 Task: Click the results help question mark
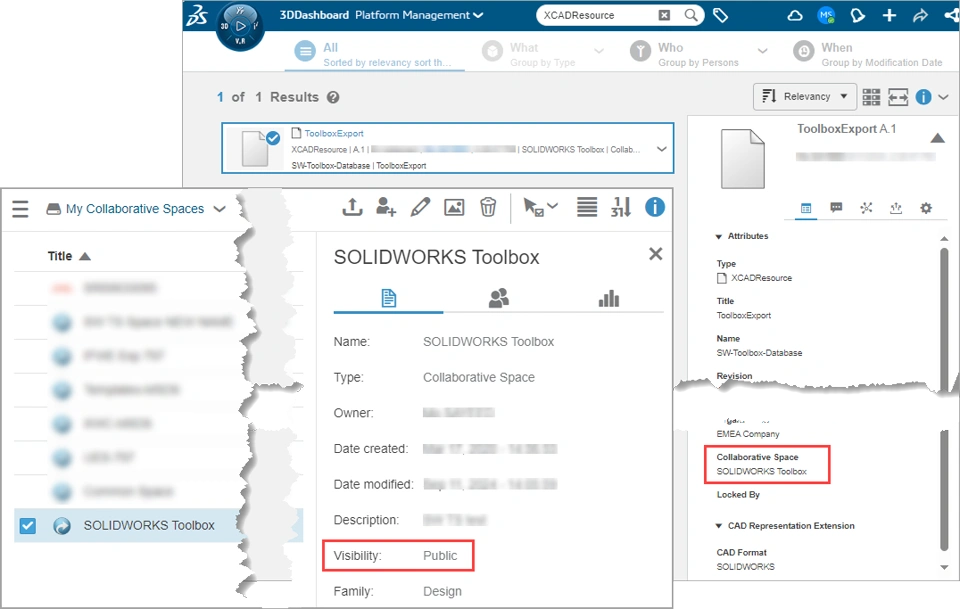click(333, 97)
